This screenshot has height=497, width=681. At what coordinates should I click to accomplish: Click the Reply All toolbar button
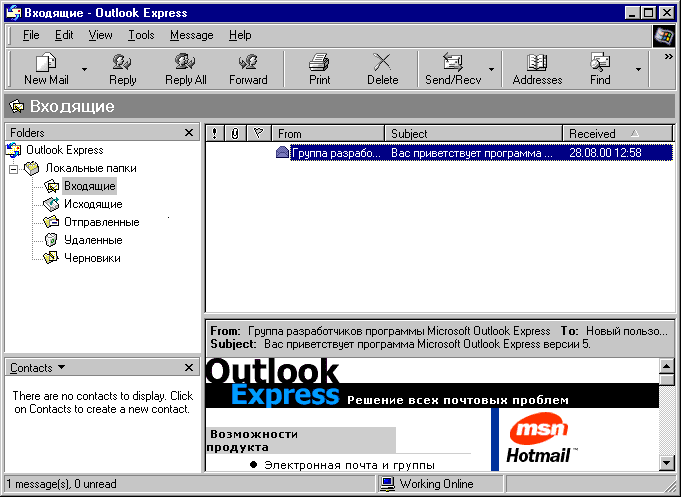(185, 69)
